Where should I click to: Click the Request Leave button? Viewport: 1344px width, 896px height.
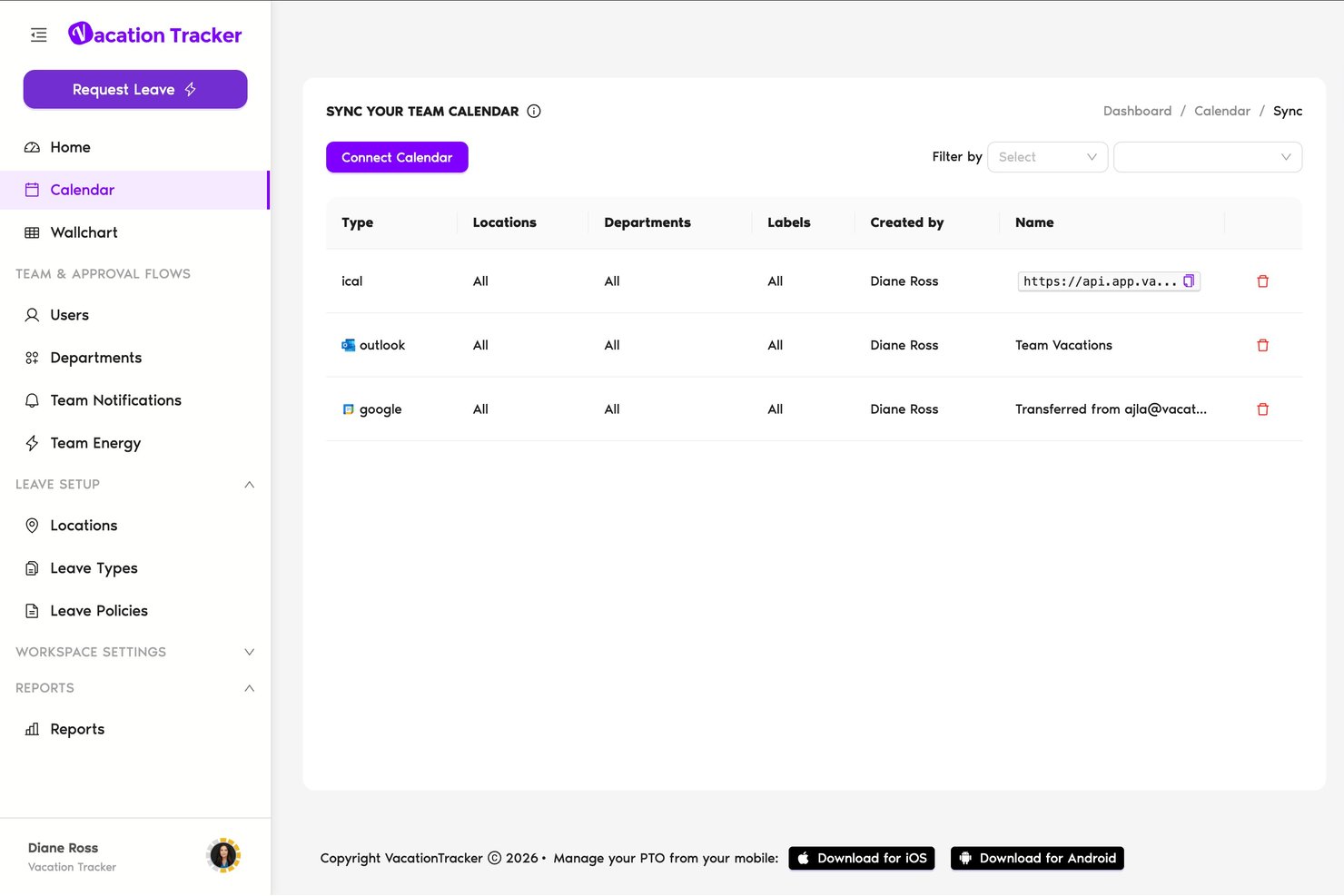click(135, 89)
